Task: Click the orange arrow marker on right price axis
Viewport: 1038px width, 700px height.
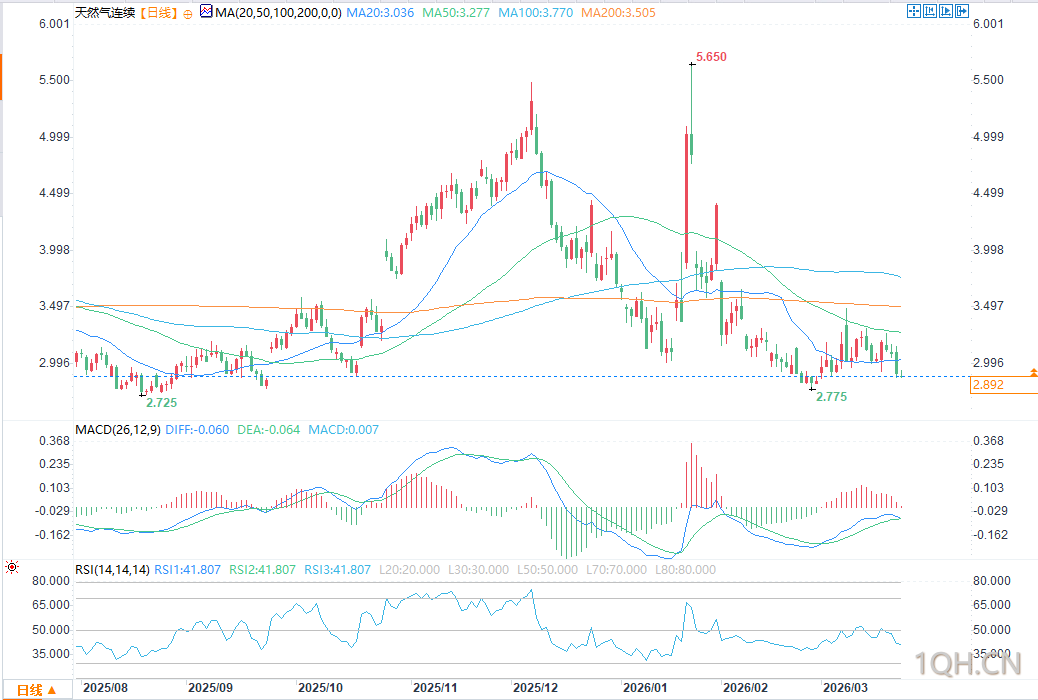Action: point(1033,371)
